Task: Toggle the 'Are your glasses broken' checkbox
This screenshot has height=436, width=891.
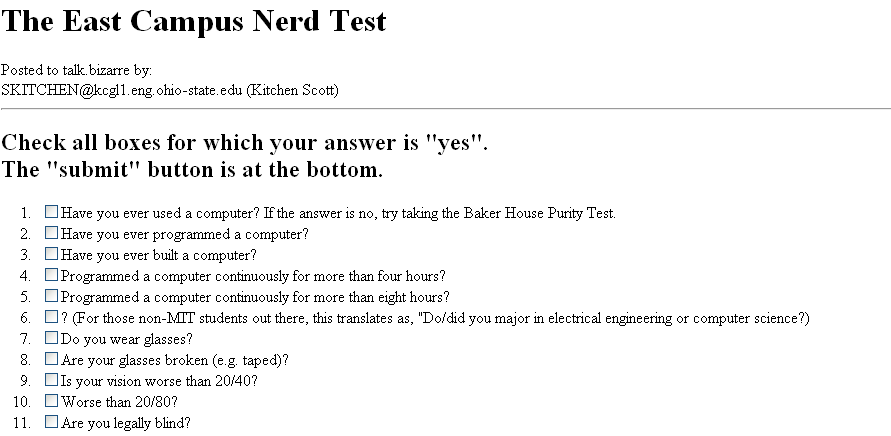Action: click(x=52, y=359)
